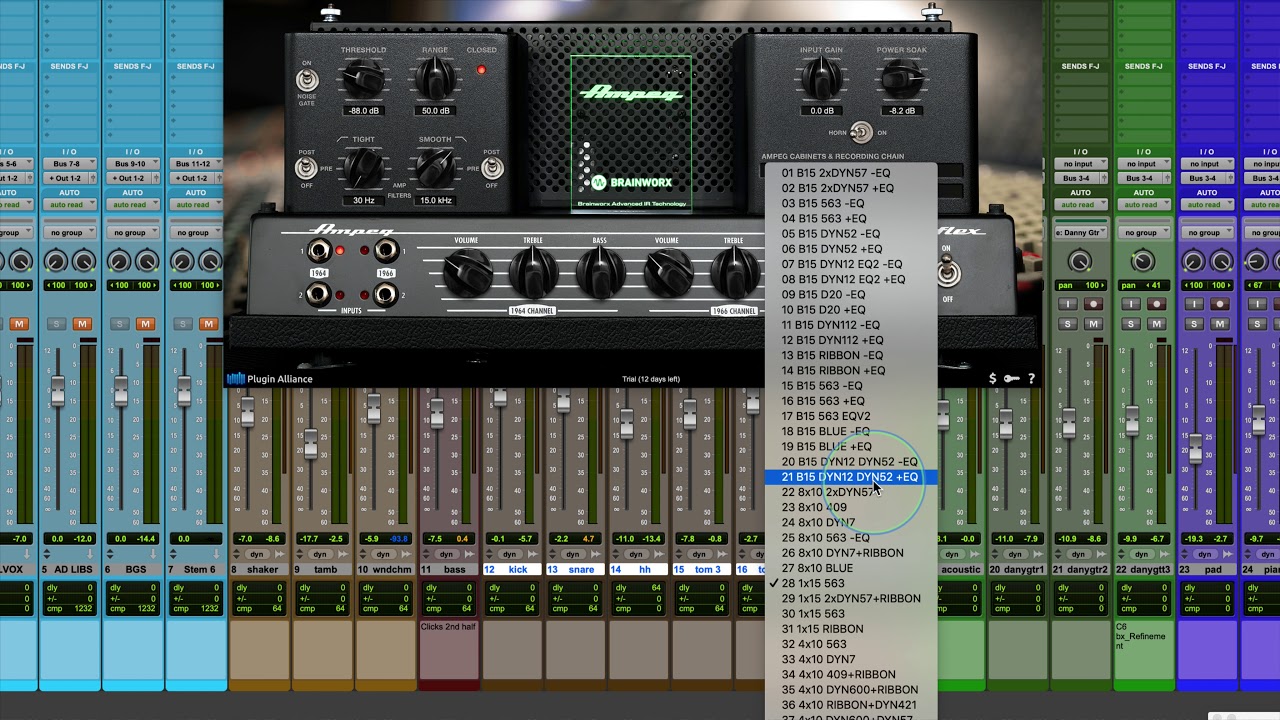The width and height of the screenshot is (1280, 720).
Task: Open the key license icon in plugin footer
Action: click(1011, 379)
